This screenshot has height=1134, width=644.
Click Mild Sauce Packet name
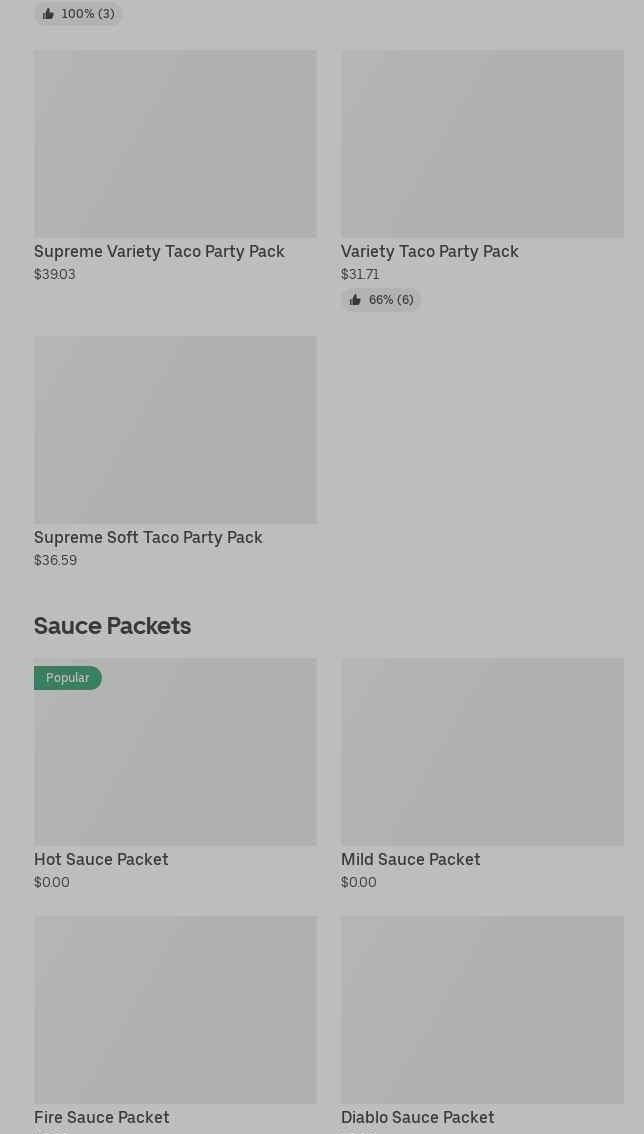pyautogui.click(x=410, y=859)
